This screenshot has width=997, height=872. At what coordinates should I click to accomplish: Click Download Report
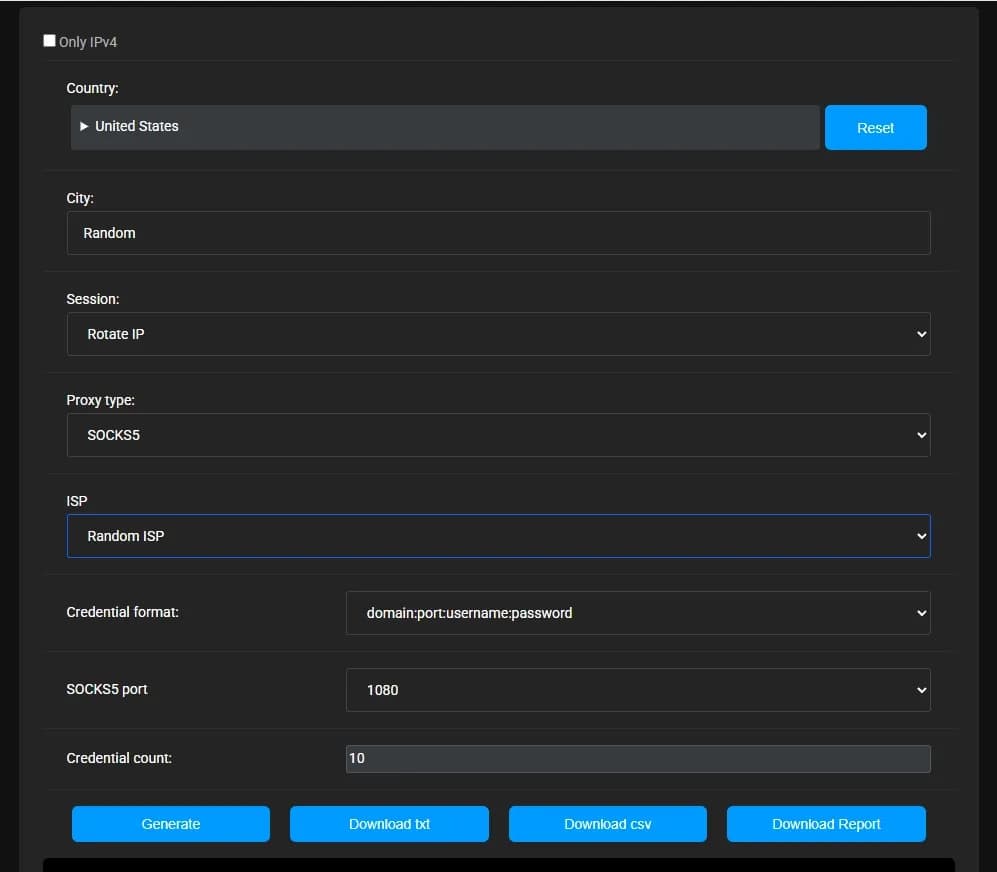(x=826, y=823)
